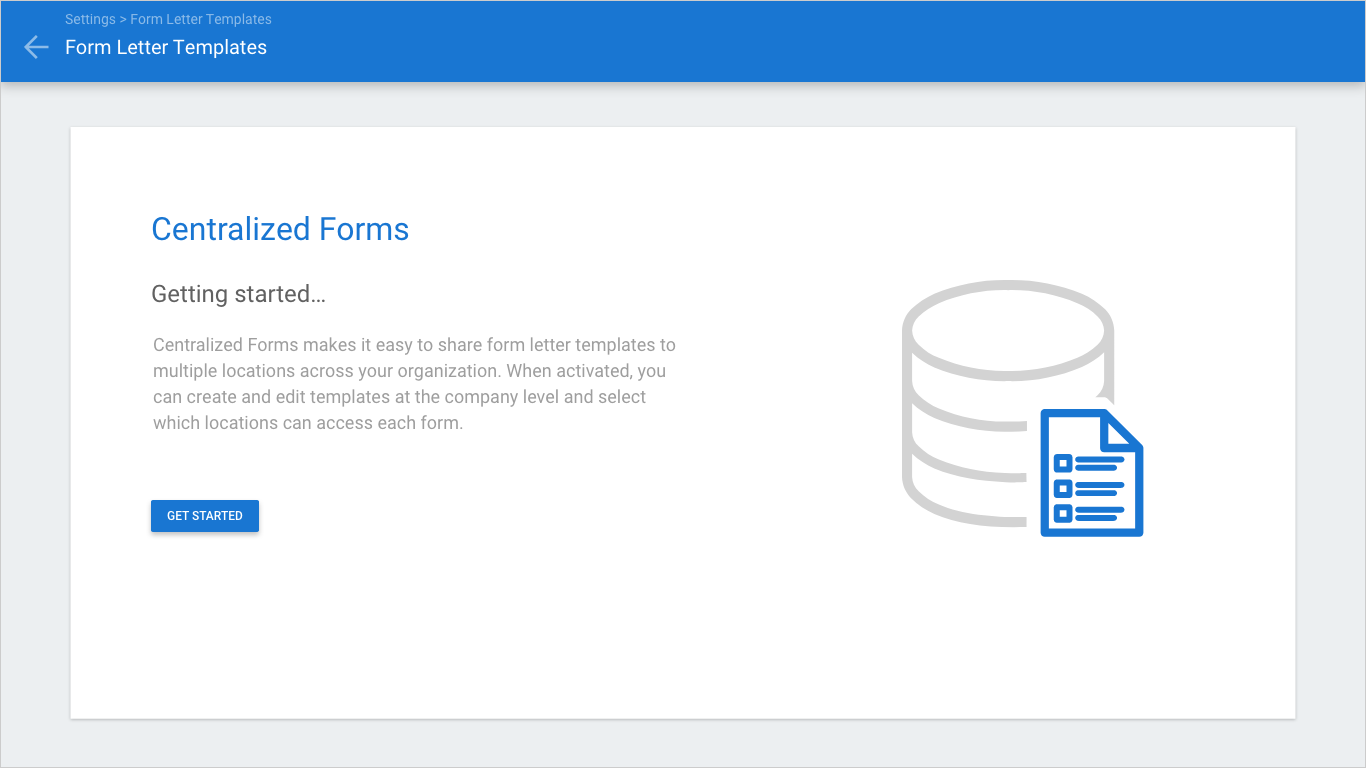Click the GET STARTED button
The image size is (1366, 768).
(x=205, y=516)
